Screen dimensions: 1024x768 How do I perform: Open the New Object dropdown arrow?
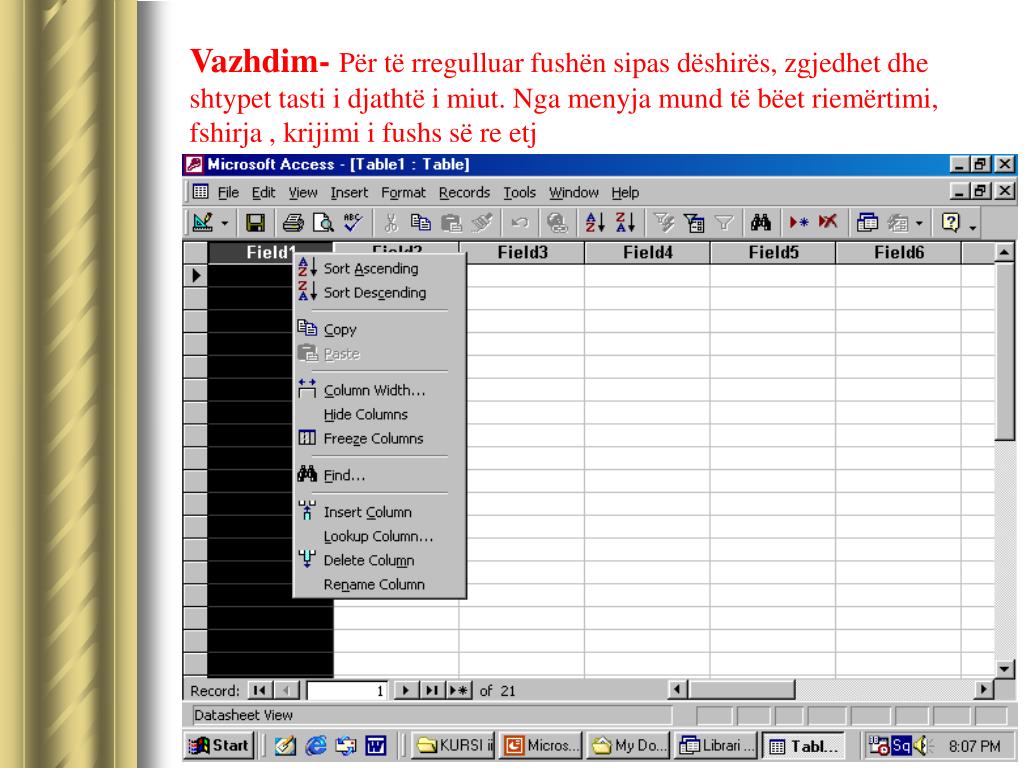(x=920, y=223)
